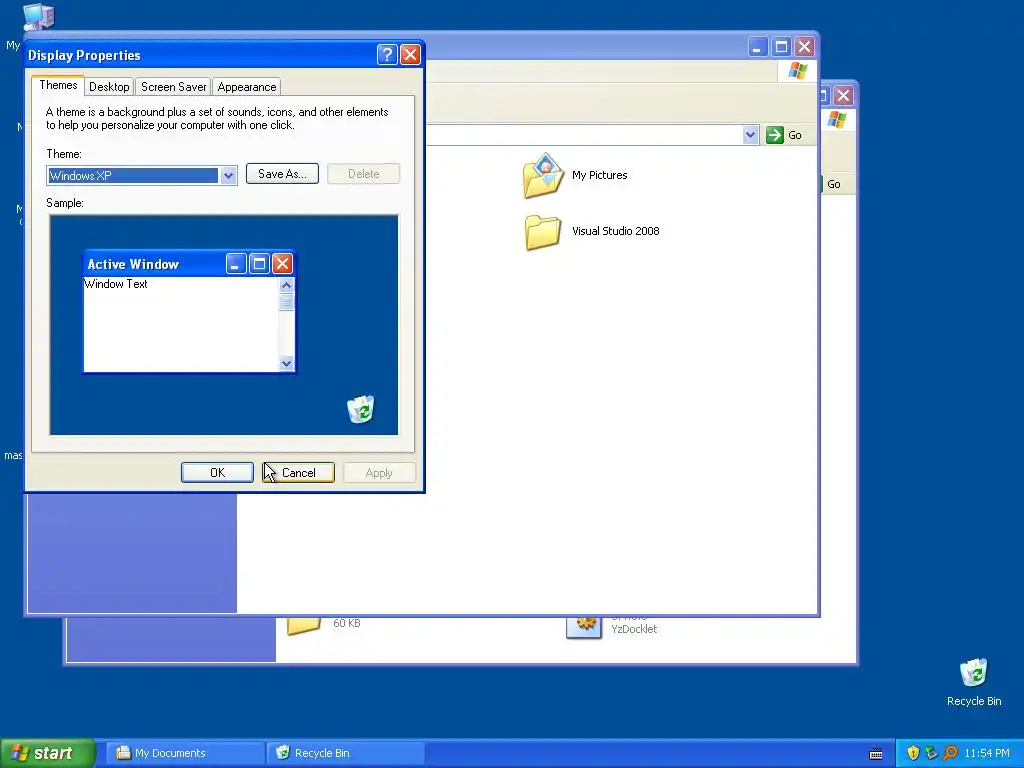The height and width of the screenshot is (768, 1024).
Task: Close the My Documents window
Action: tap(805, 46)
